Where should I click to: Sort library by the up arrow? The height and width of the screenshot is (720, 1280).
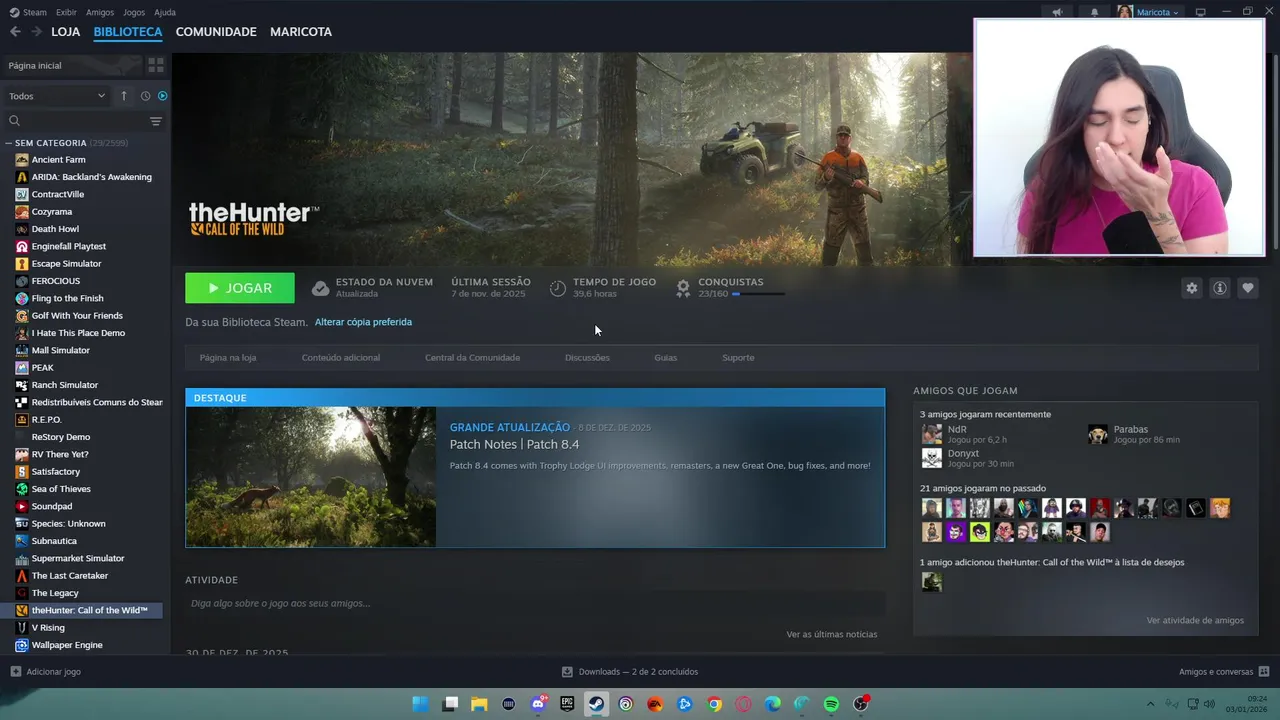[124, 96]
